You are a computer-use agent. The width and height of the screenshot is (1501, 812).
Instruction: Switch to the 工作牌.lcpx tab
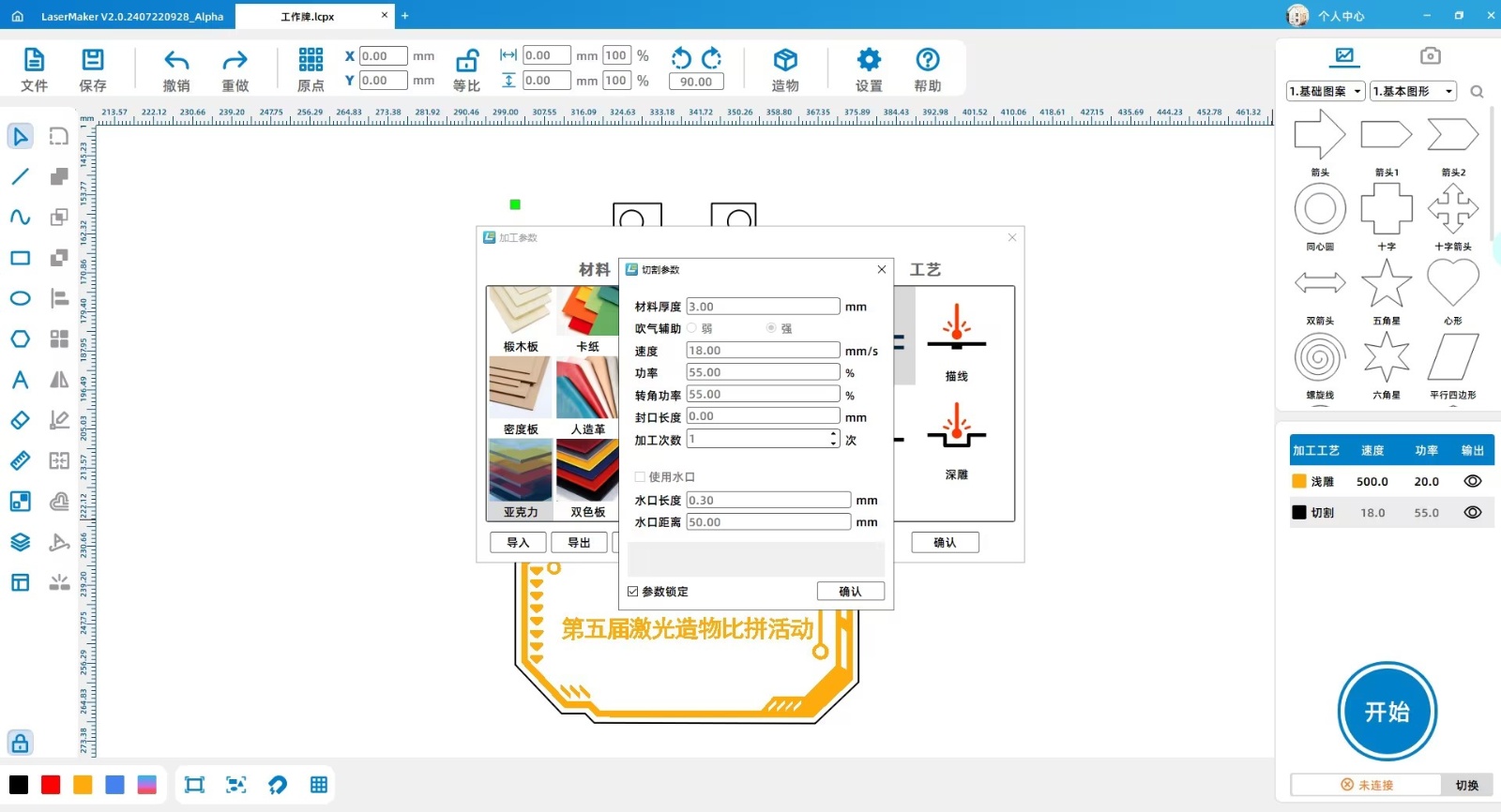pyautogui.click(x=308, y=16)
